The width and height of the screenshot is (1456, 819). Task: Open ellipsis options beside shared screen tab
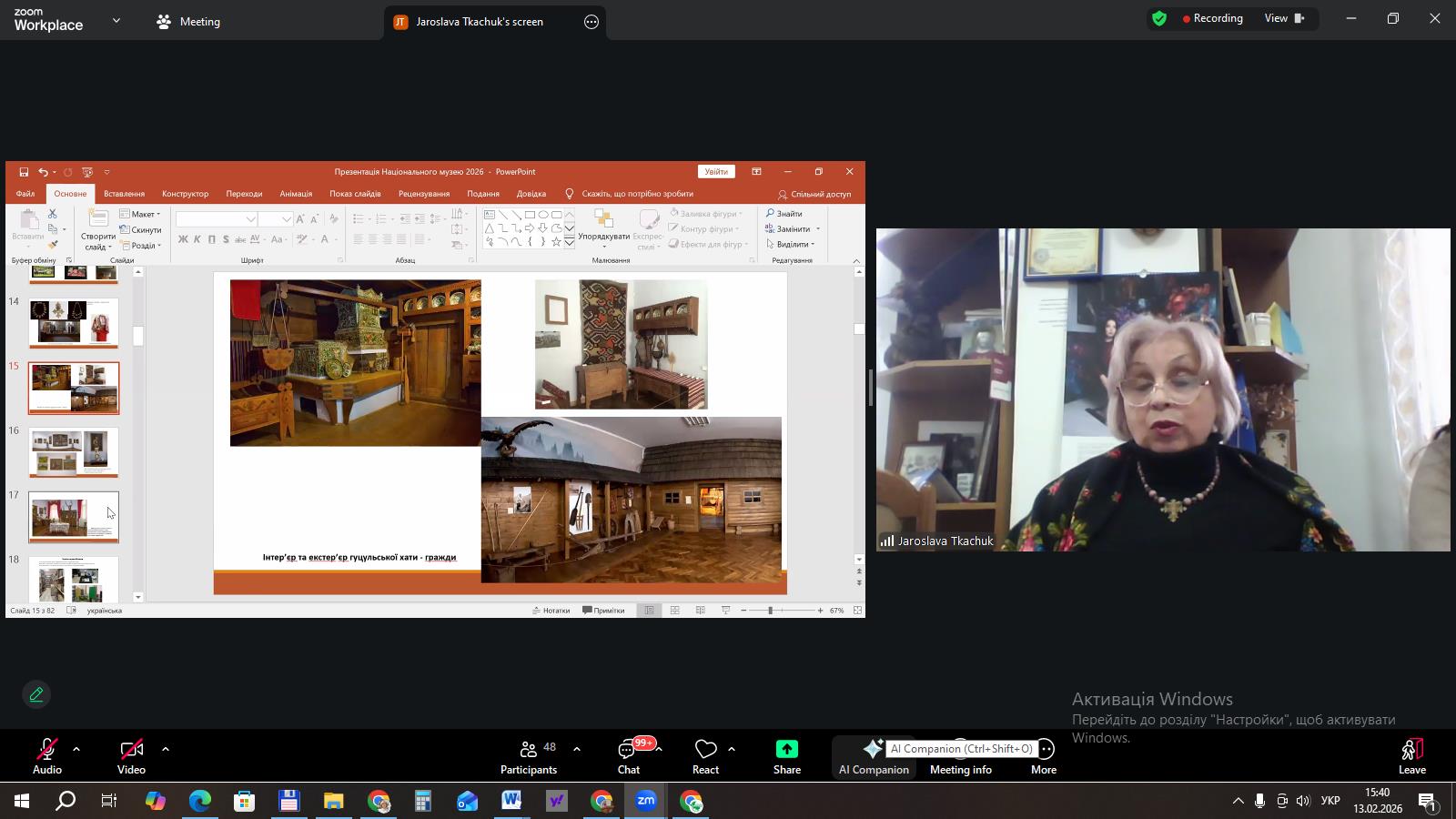[591, 22]
